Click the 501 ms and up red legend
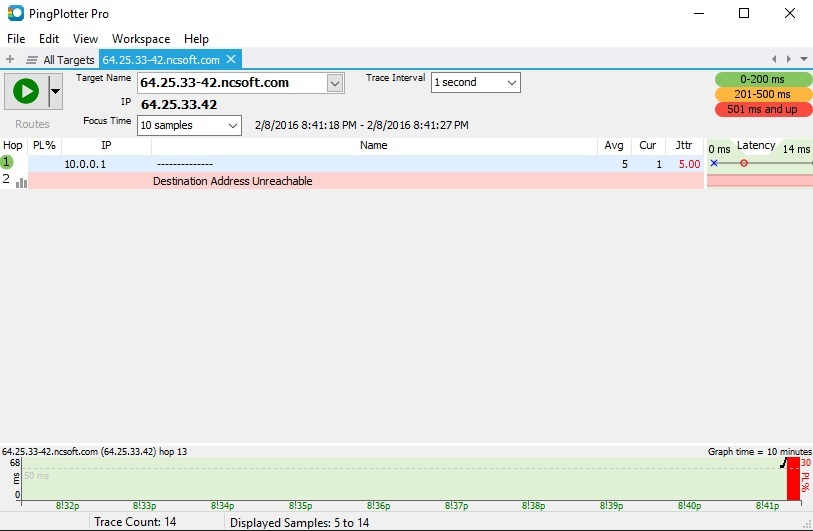Image resolution: width=813 pixels, height=531 pixels. (x=762, y=109)
